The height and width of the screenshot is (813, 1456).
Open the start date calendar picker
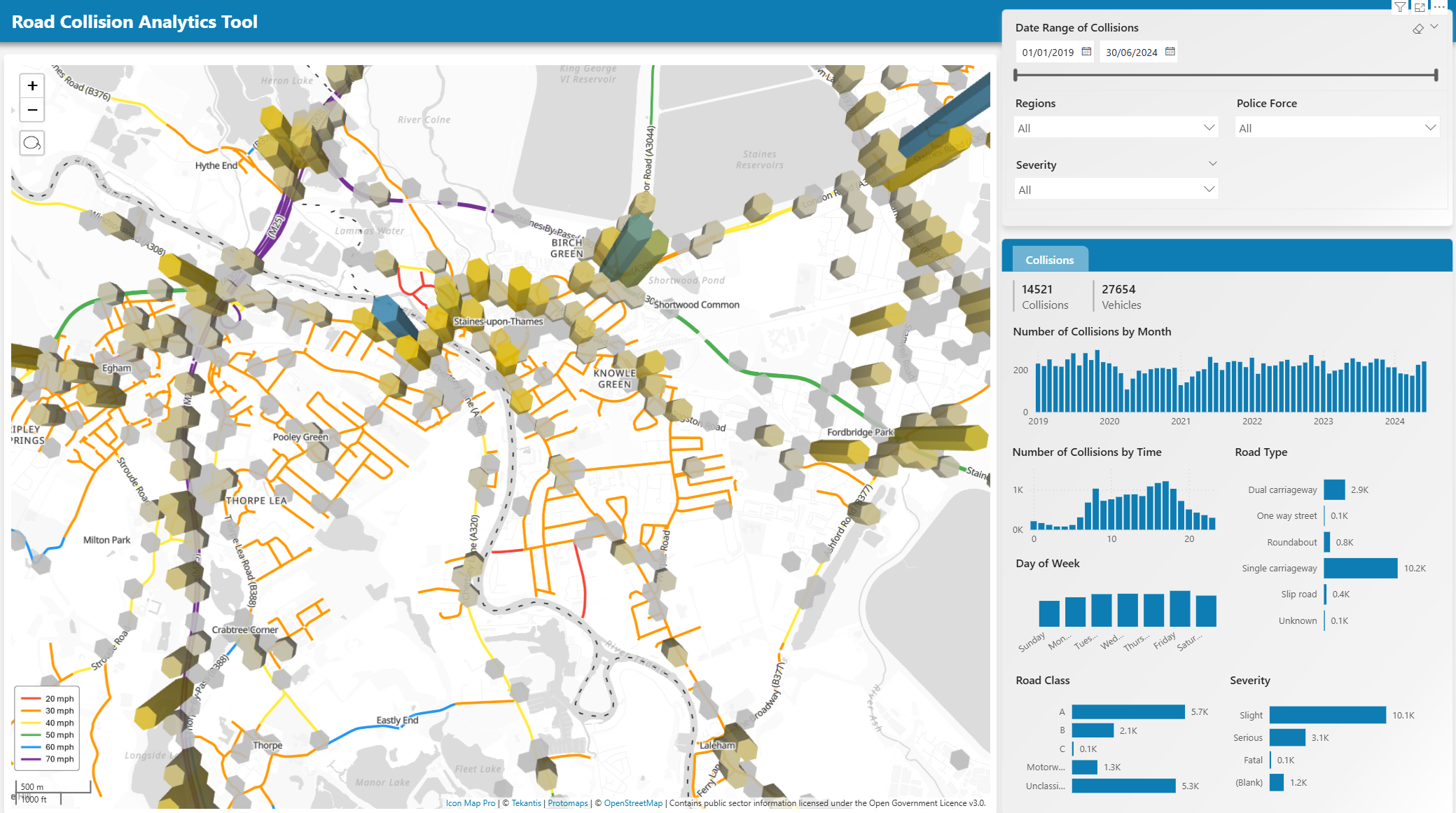(x=1086, y=52)
